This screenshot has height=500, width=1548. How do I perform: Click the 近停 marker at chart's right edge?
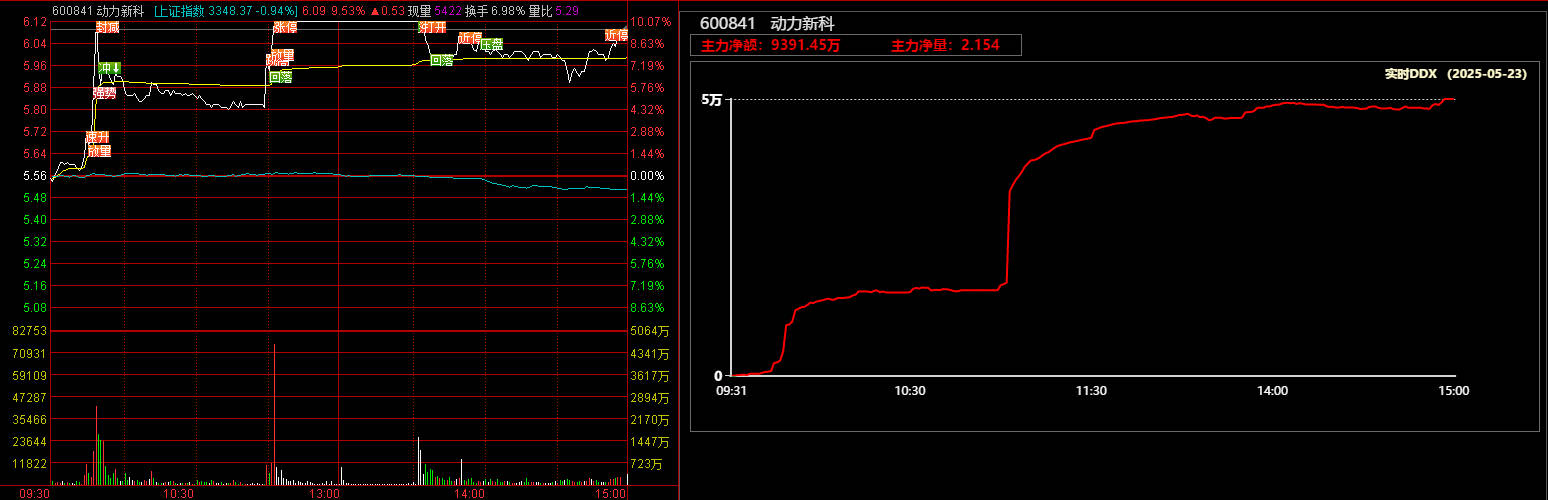[616, 36]
